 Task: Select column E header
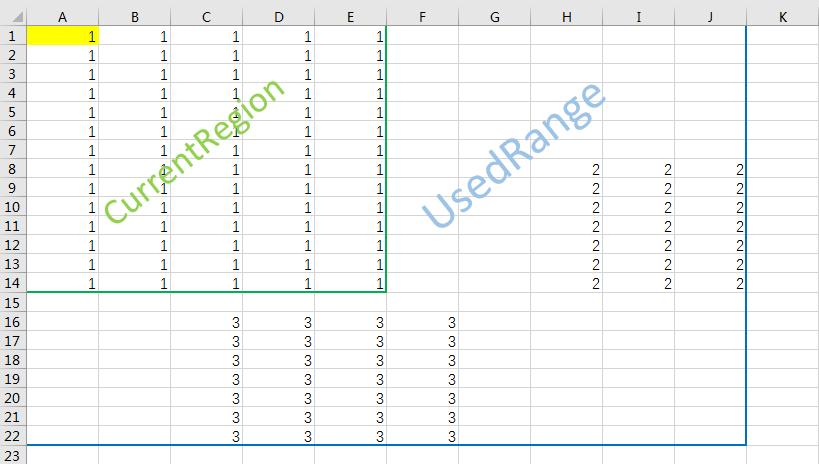click(350, 17)
